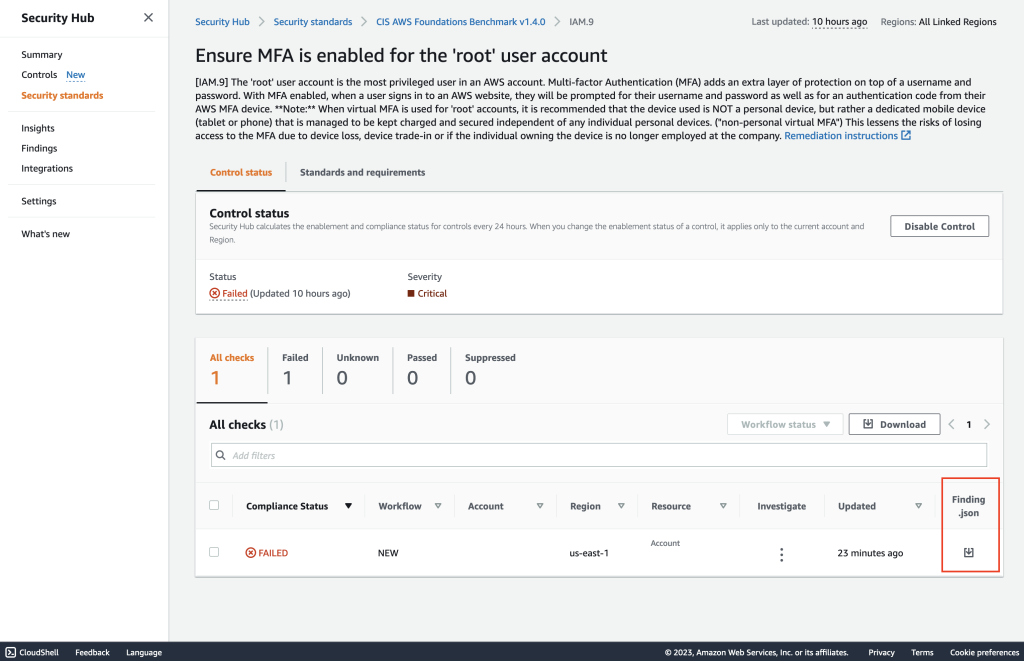
Task: Click the us-east-1 region cell
Action: click(x=589, y=553)
